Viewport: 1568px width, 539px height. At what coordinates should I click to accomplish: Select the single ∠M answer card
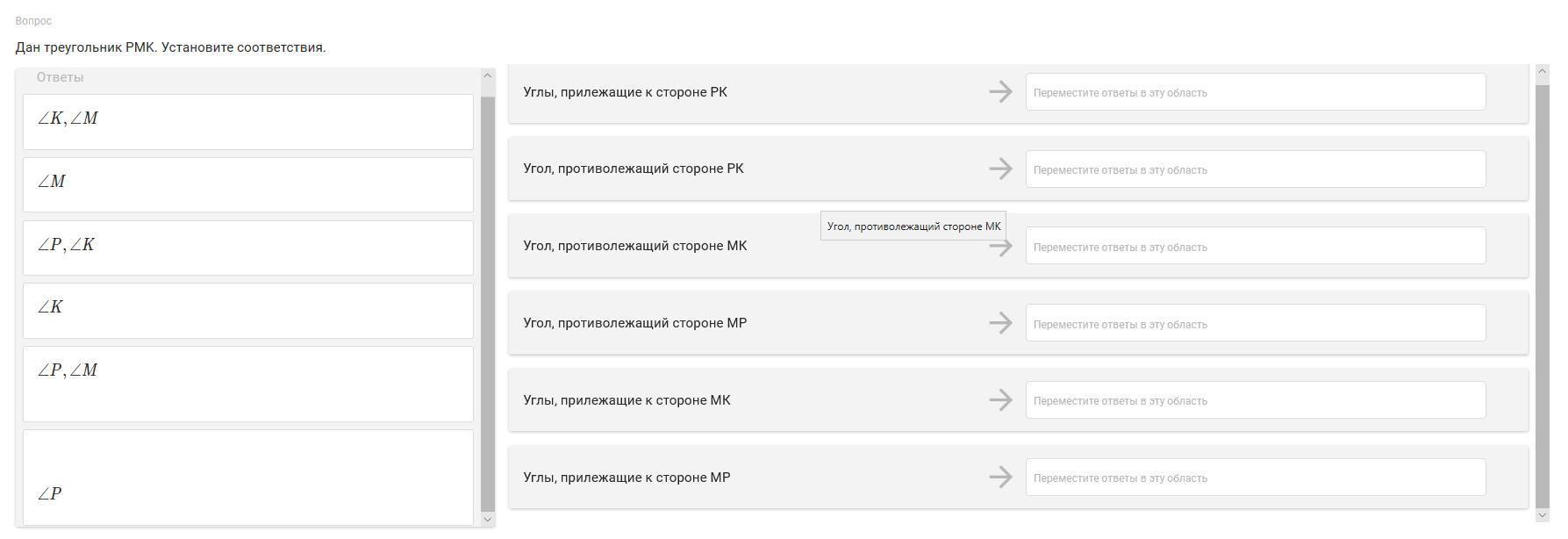point(247,184)
